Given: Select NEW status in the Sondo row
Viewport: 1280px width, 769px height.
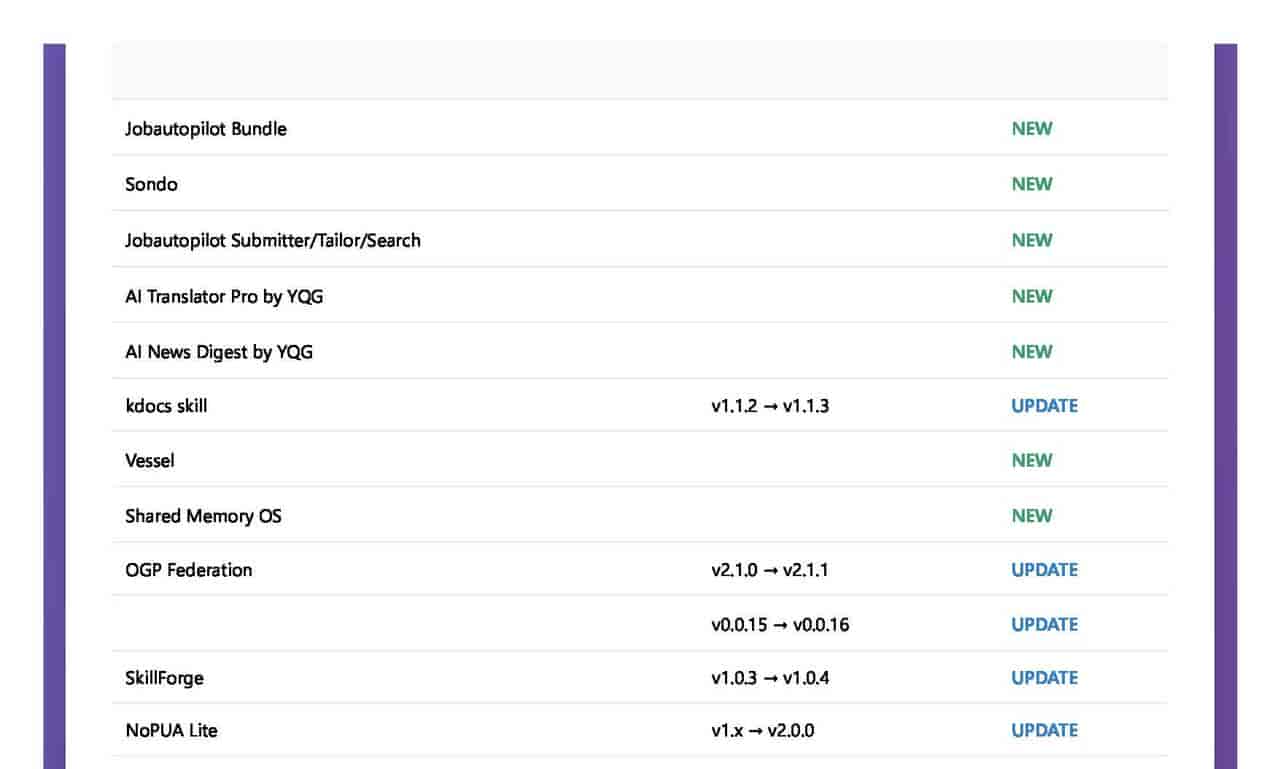Looking at the screenshot, I should click(x=1032, y=184).
